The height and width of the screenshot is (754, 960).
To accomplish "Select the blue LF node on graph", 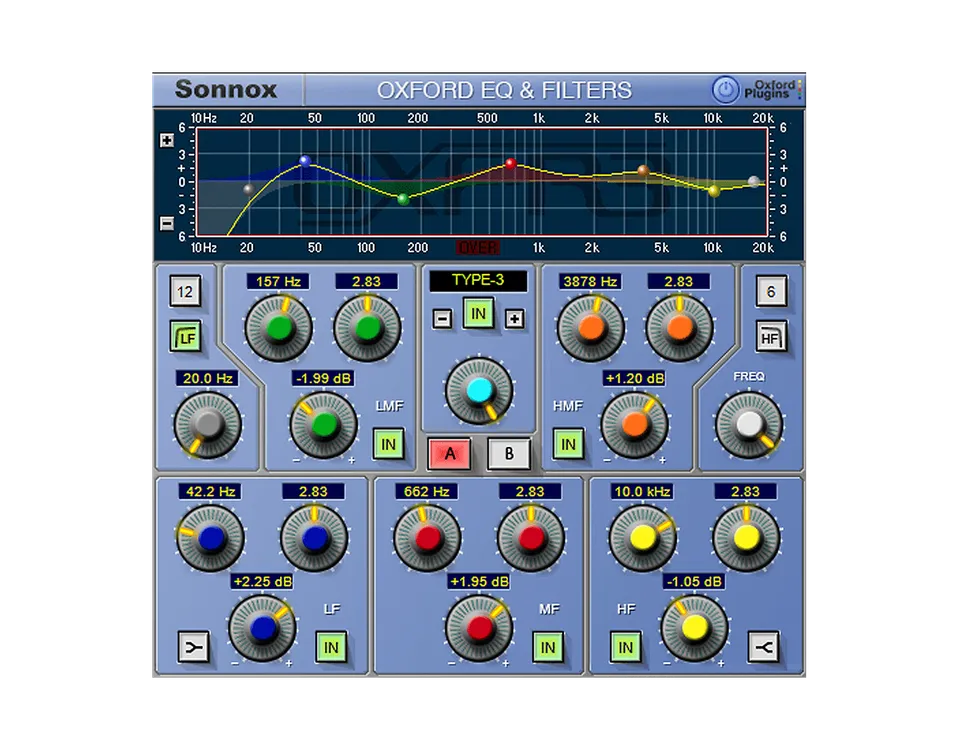I will 305,162.
